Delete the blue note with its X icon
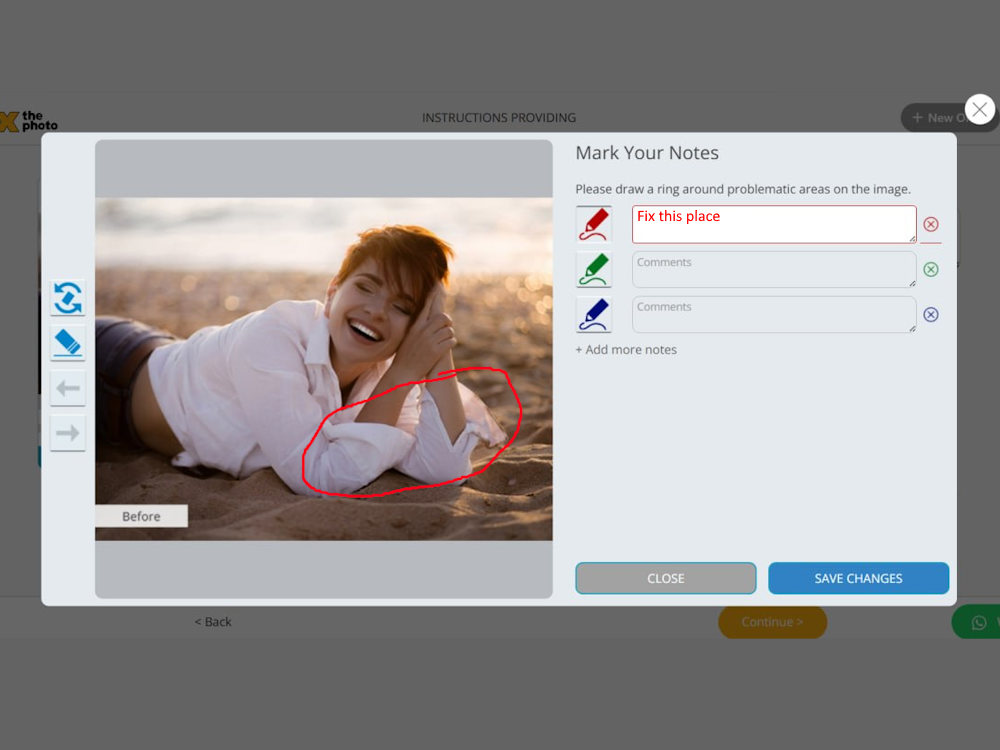This screenshot has width=1000, height=750. coord(930,314)
